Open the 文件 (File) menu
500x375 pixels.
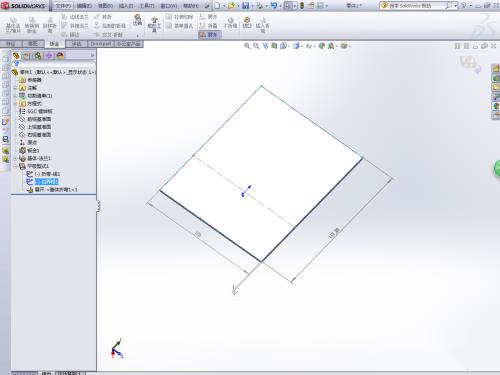(63, 6)
